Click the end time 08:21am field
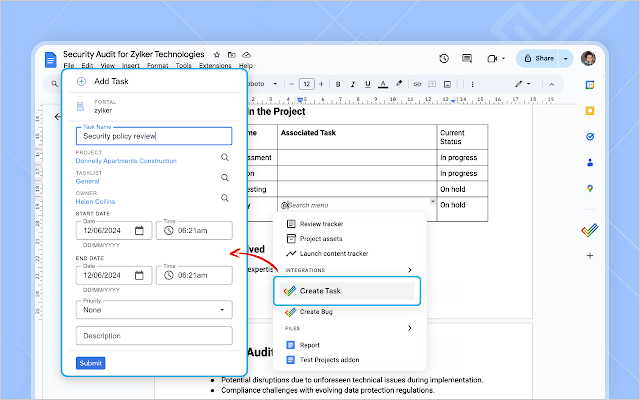The image size is (640, 400). (x=194, y=276)
